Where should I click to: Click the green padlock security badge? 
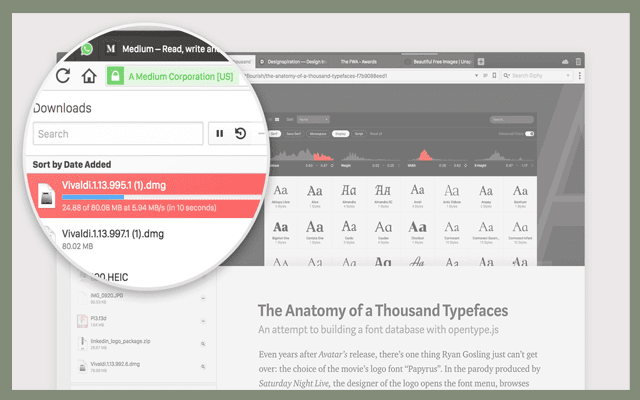point(116,76)
